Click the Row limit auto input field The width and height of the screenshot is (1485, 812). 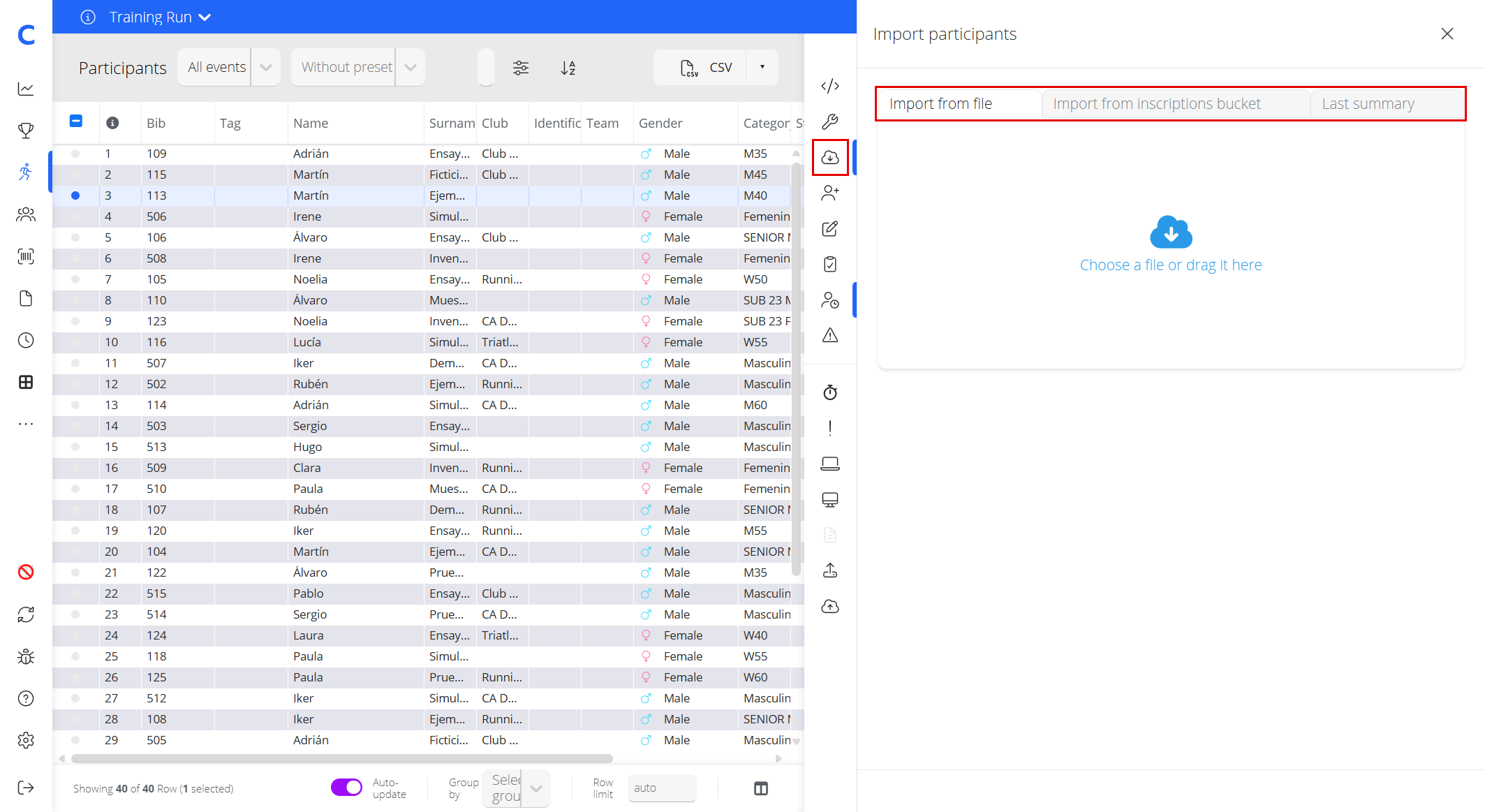pos(662,788)
